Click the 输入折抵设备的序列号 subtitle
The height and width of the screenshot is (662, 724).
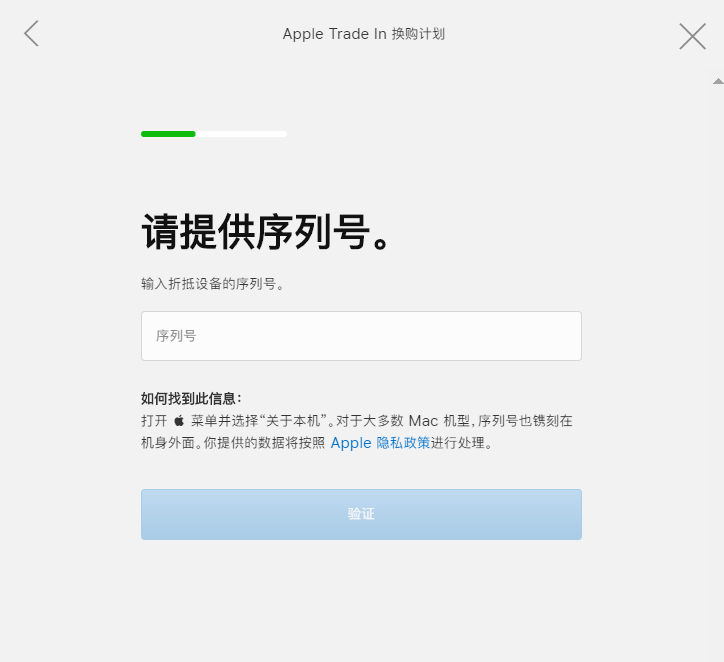click(213, 284)
